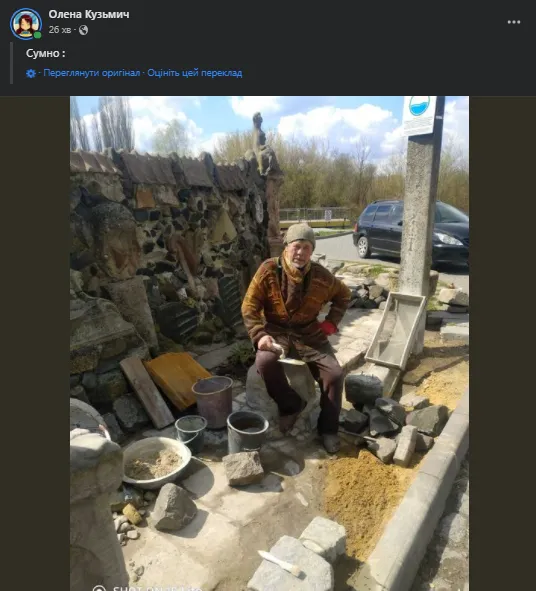Click the globe public audience icon
536x591 pixels.
[x=83, y=30]
